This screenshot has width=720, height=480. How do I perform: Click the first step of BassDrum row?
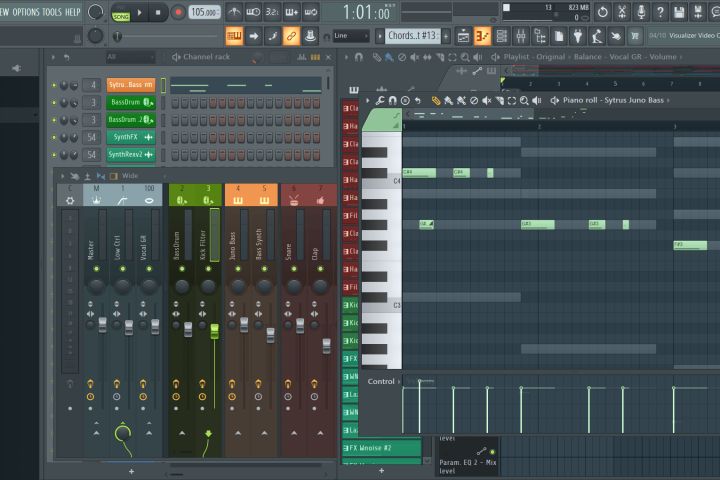(175, 103)
